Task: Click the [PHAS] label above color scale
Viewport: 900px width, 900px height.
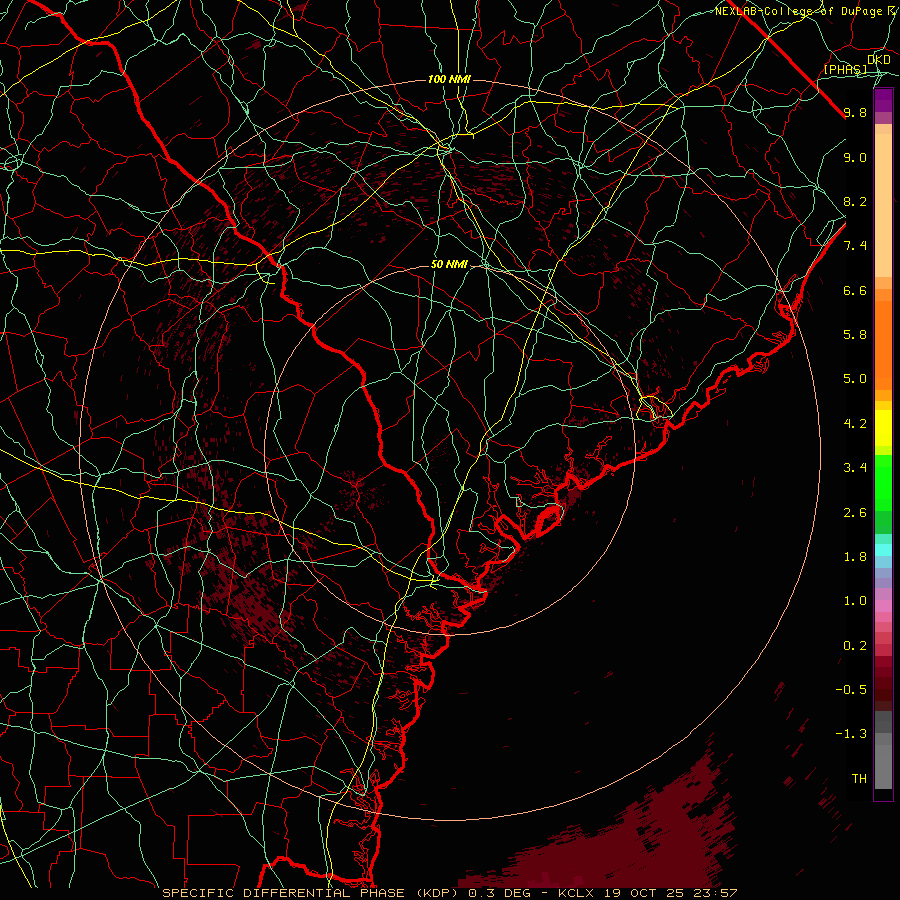Action: tap(845, 70)
